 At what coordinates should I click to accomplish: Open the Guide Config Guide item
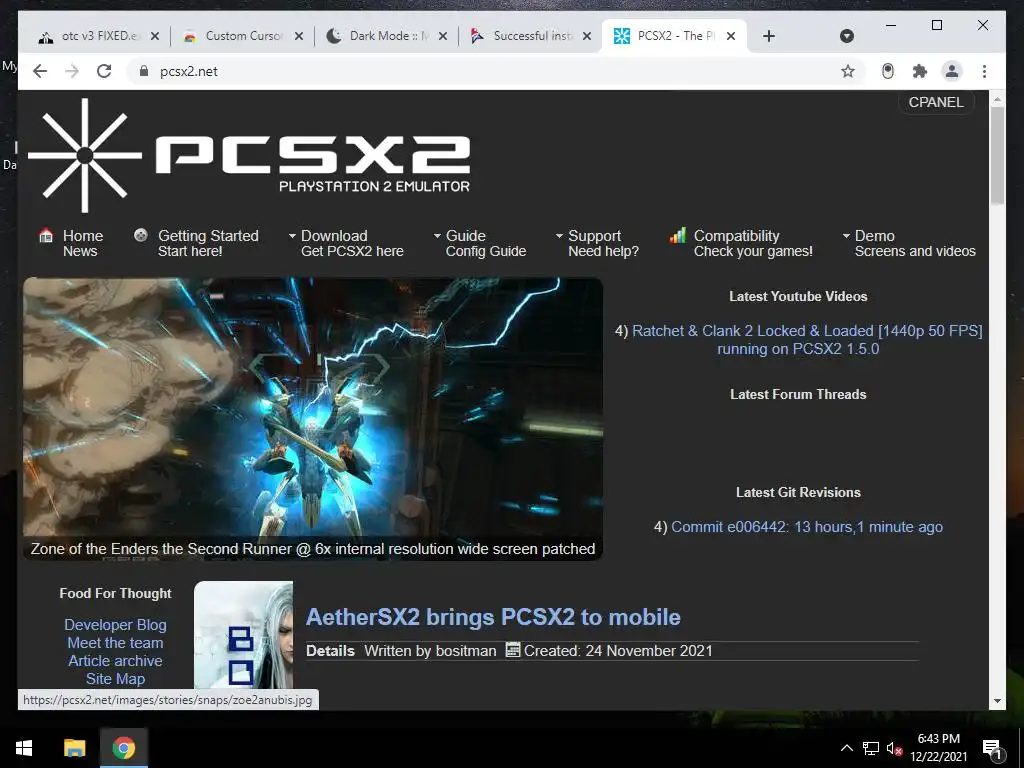(486, 243)
